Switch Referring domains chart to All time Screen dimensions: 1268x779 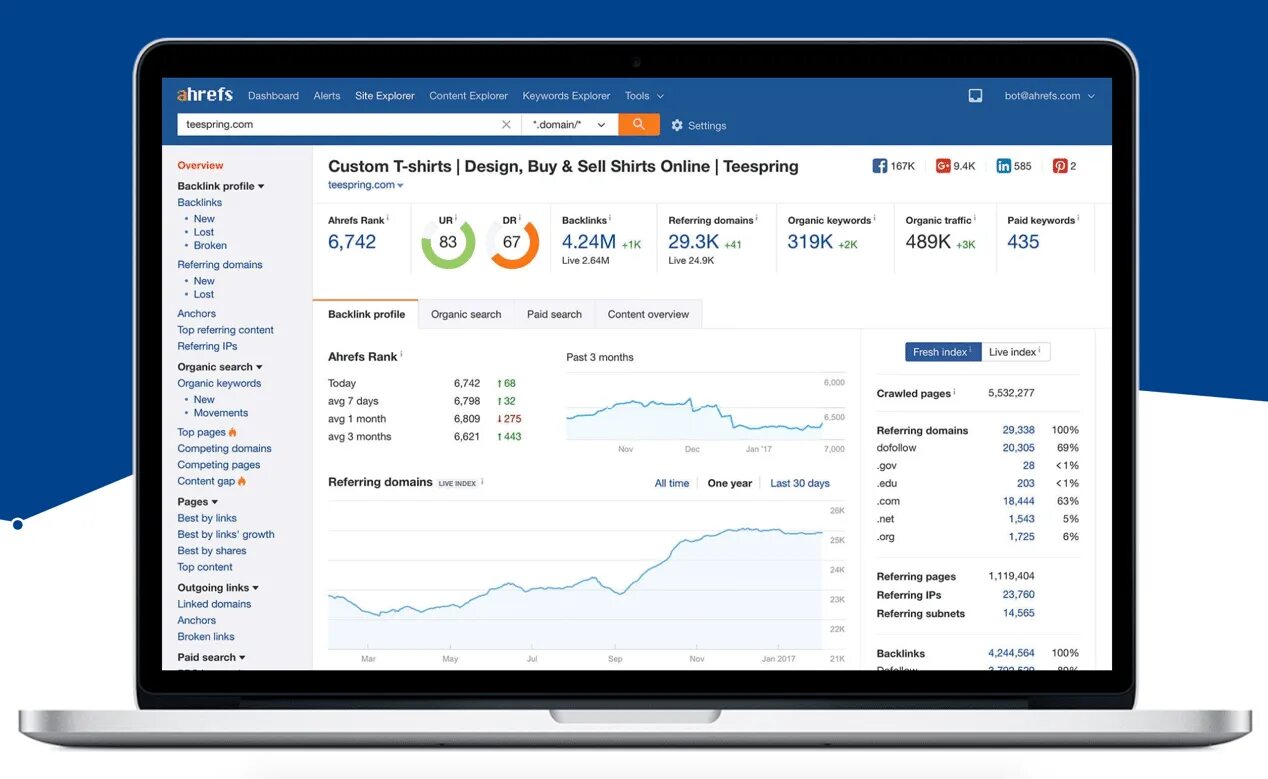click(672, 483)
